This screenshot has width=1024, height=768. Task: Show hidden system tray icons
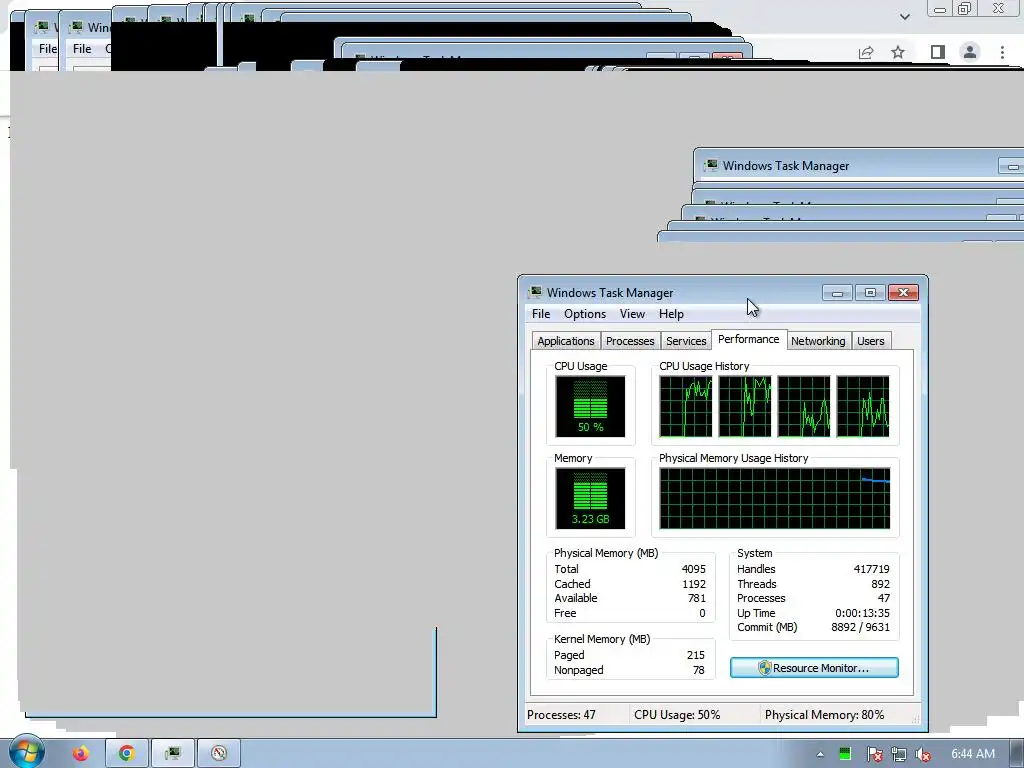(x=820, y=754)
